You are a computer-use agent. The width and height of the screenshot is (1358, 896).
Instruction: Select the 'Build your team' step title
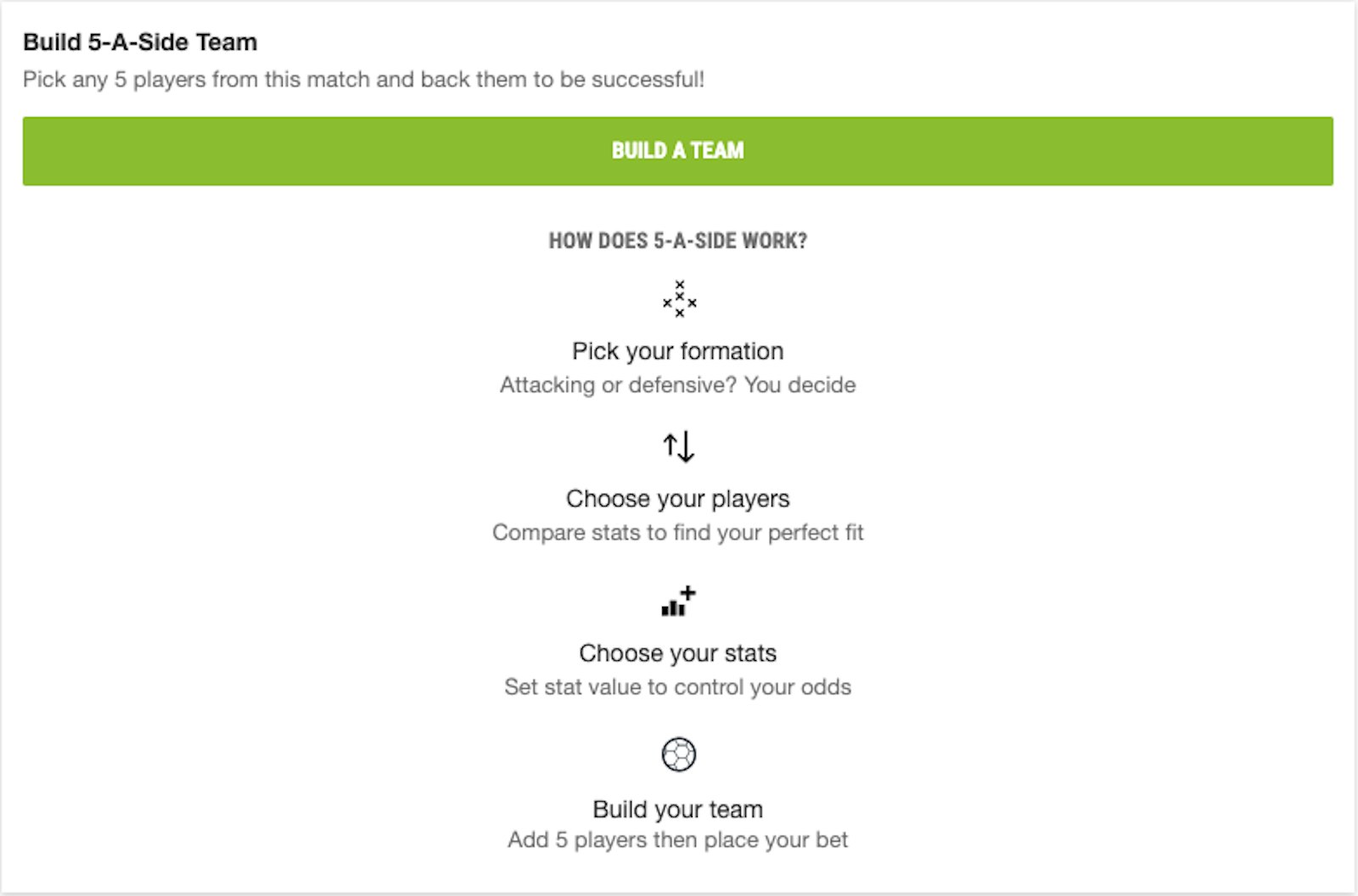click(677, 809)
